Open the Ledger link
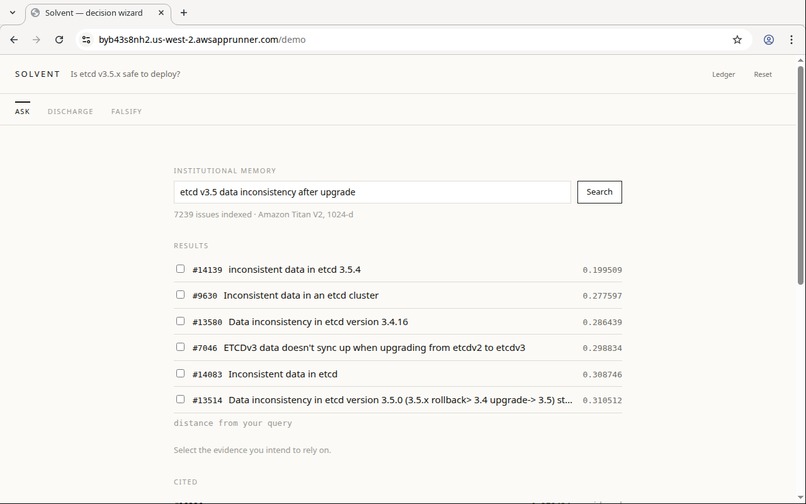This screenshot has height=504, width=806. [723, 74]
